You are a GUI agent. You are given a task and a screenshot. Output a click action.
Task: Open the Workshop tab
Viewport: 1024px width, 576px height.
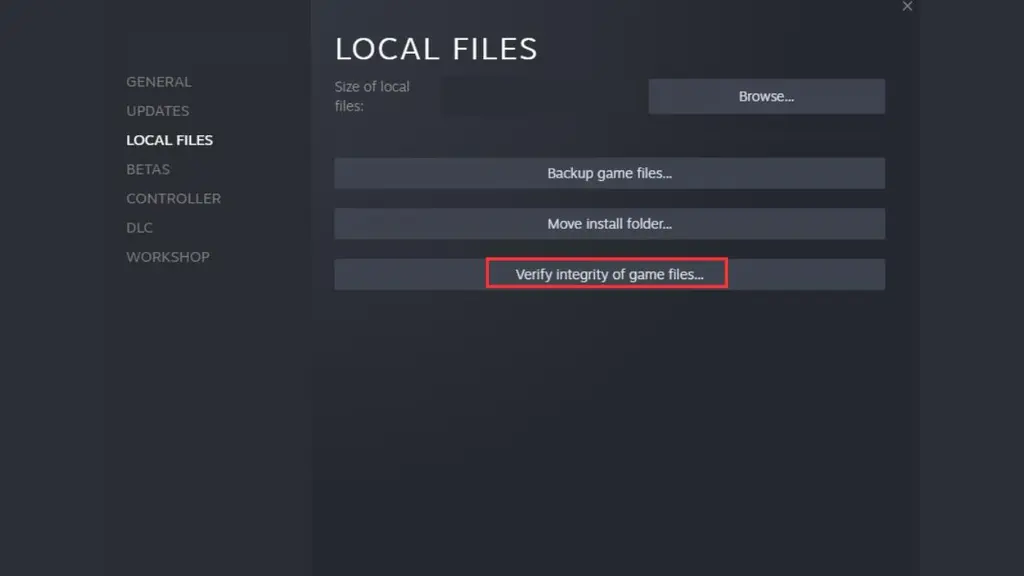168,257
